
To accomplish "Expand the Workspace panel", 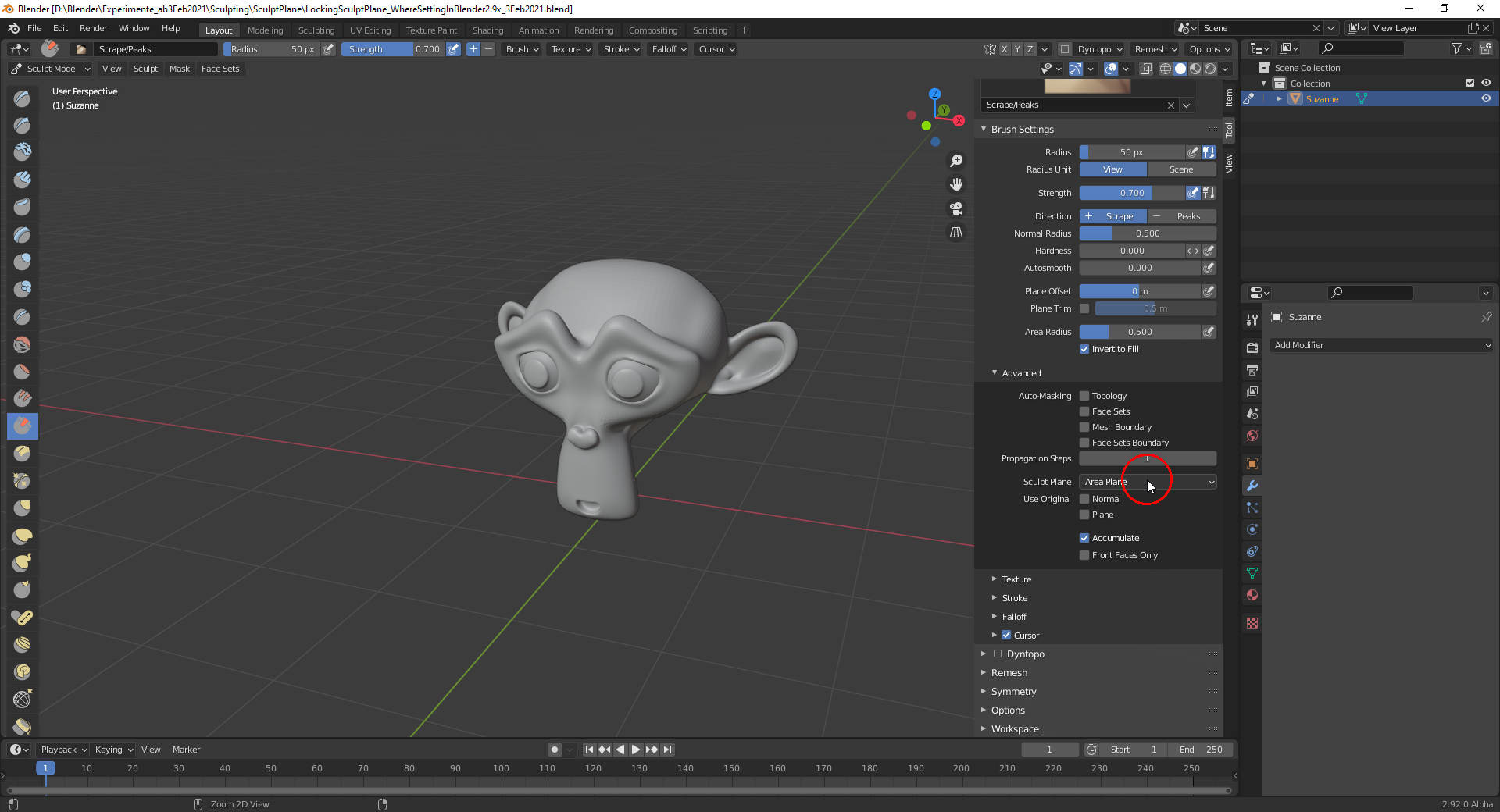I will tap(1015, 729).
